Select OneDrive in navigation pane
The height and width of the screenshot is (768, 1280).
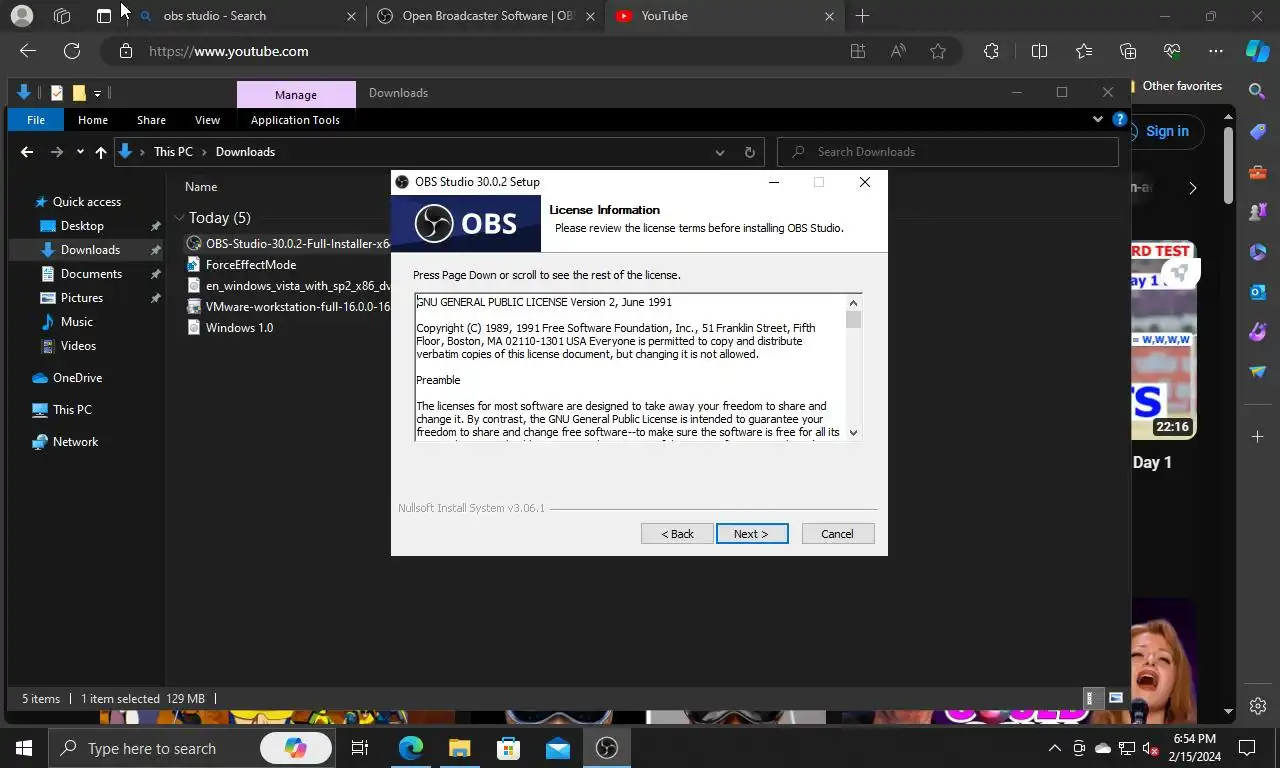tap(77, 378)
